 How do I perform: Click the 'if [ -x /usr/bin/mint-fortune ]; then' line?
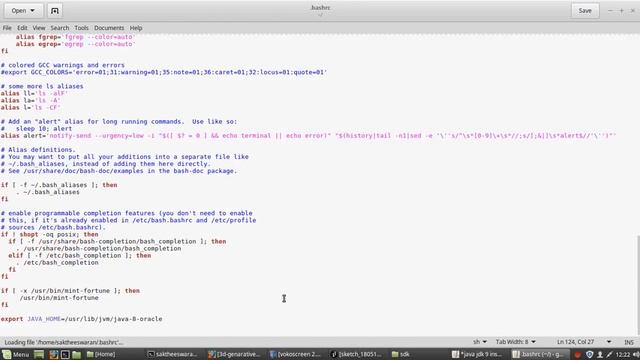[70, 291]
